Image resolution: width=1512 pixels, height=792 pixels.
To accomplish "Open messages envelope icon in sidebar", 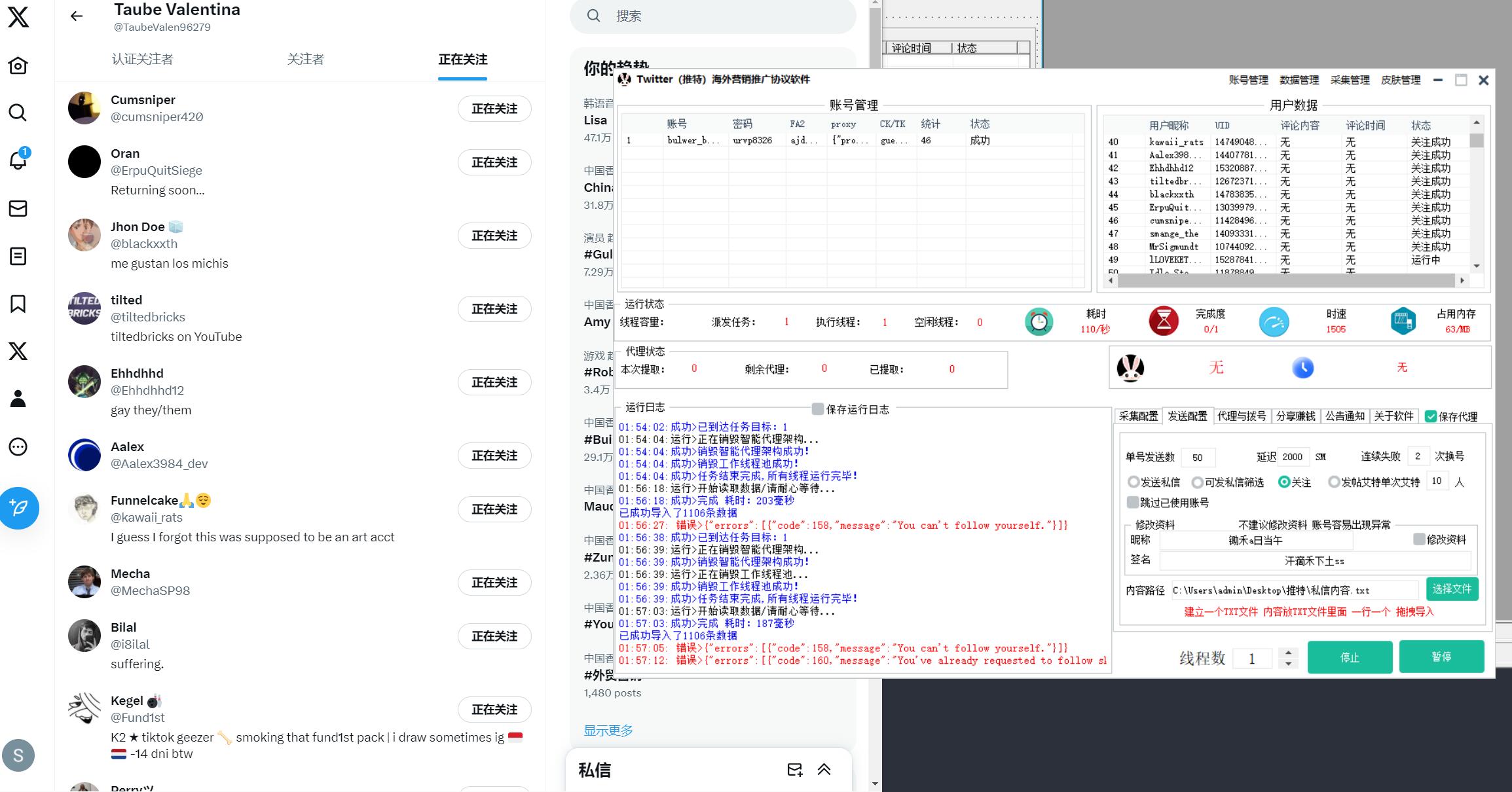I will pyautogui.click(x=18, y=208).
